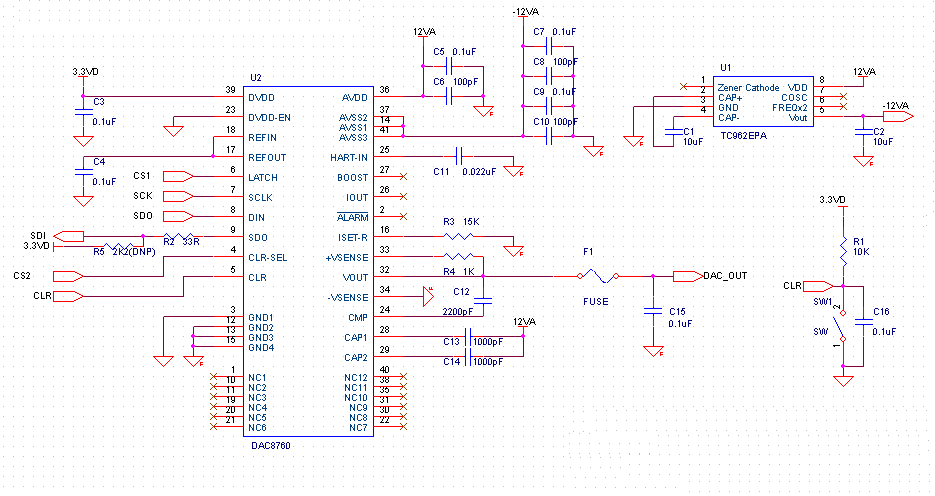This screenshot has width=935, height=496.
Task: Select resistor R3 15K symbol
Action: 459,237
